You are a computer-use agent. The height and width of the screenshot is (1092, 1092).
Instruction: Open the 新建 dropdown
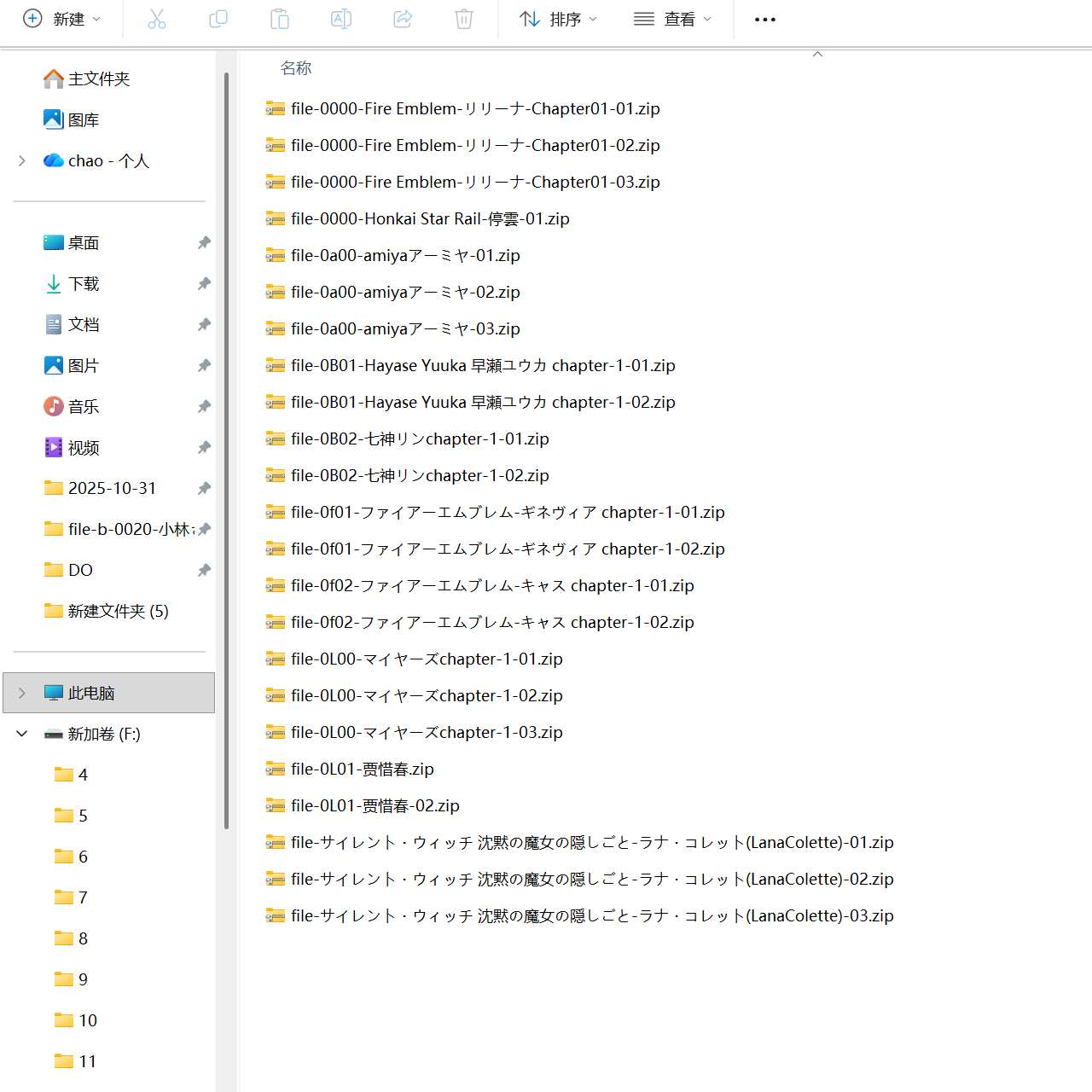click(x=61, y=19)
